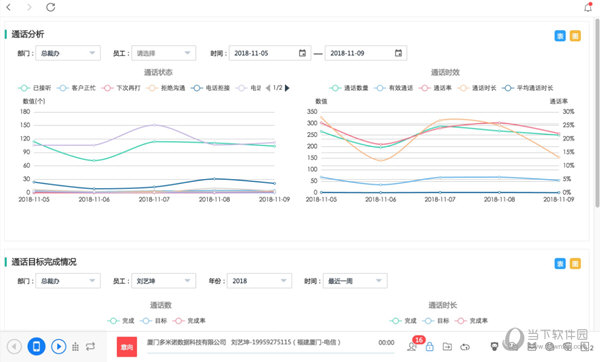Viewport: 600px width, 362px height.
Task: Click the blue phone dial icon
Action: click(36, 347)
